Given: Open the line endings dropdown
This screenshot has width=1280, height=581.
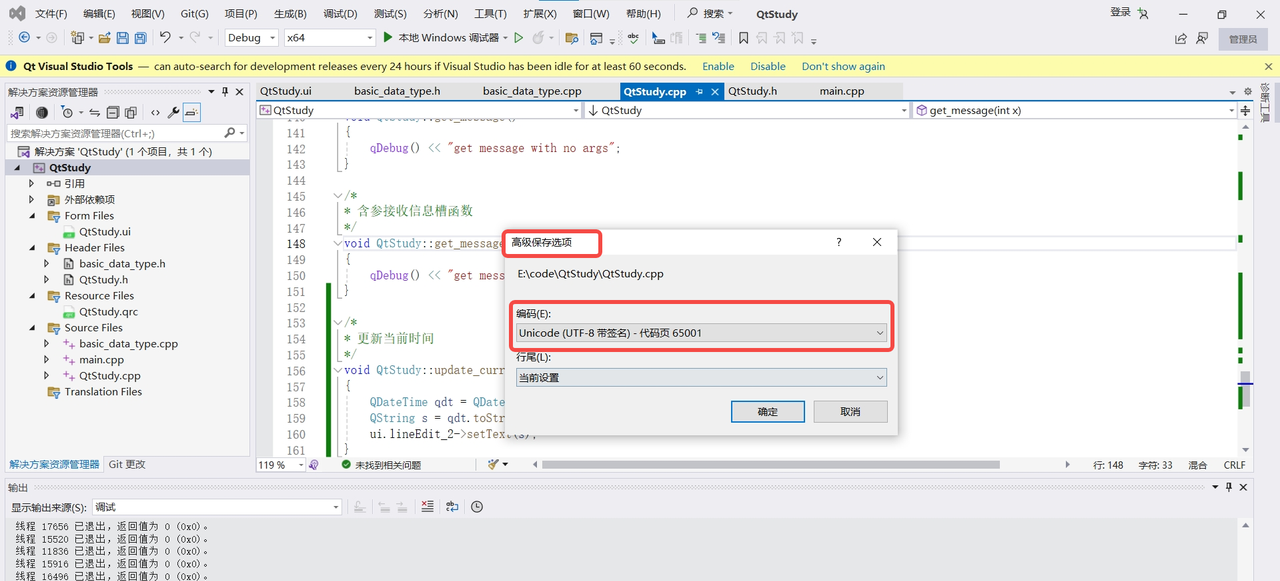Looking at the screenshot, I should [701, 378].
